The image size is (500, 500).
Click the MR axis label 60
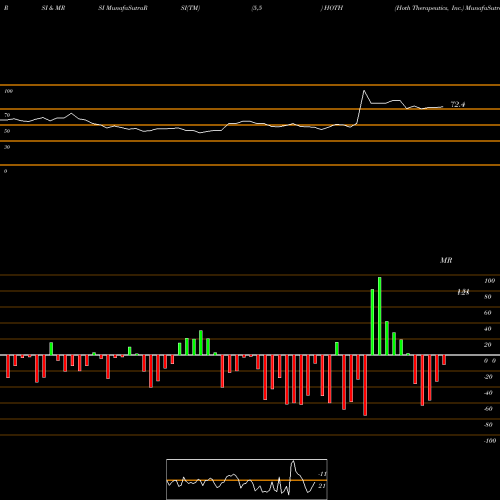click(488, 313)
